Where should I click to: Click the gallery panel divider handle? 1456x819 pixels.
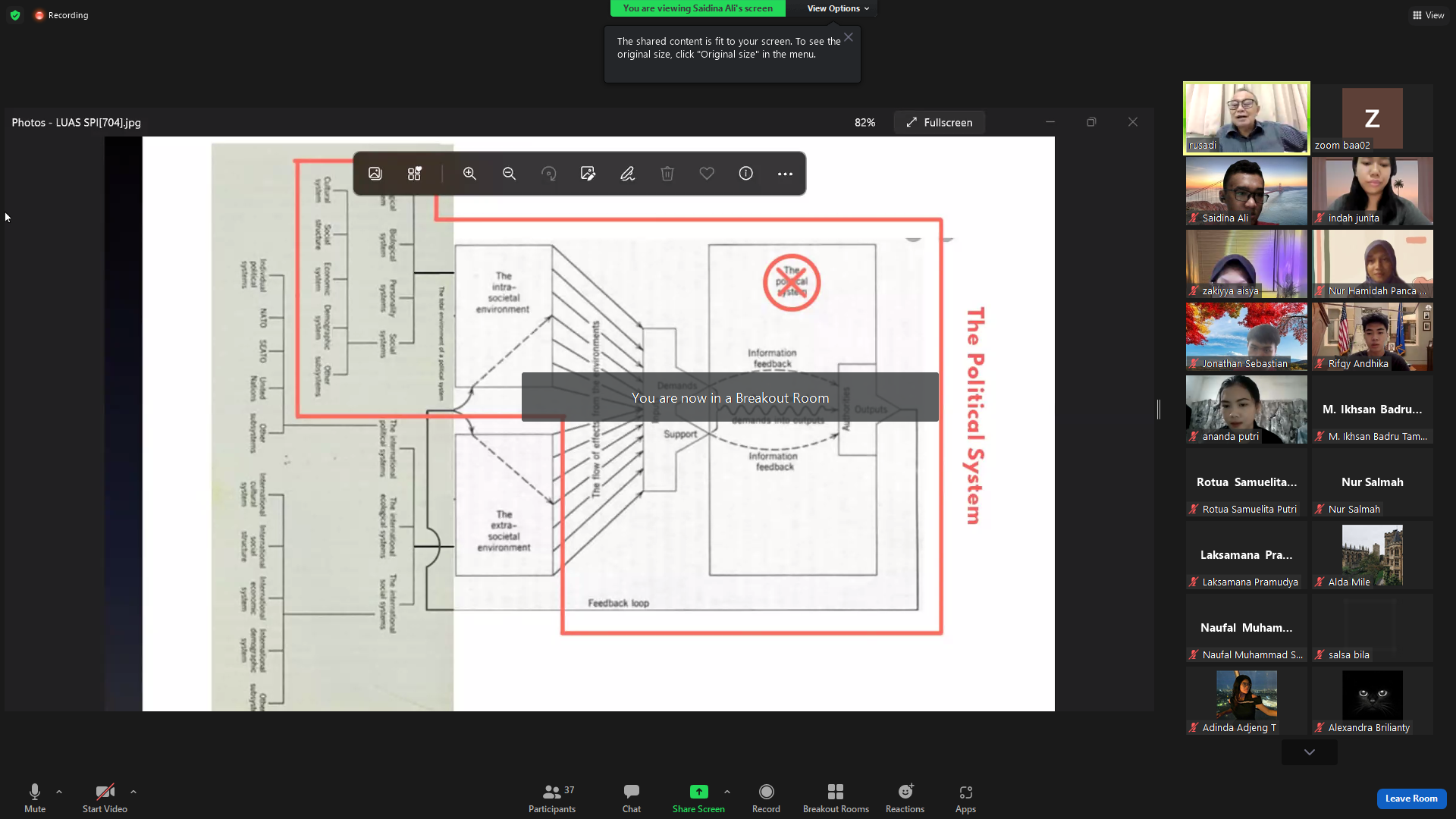(x=1159, y=409)
